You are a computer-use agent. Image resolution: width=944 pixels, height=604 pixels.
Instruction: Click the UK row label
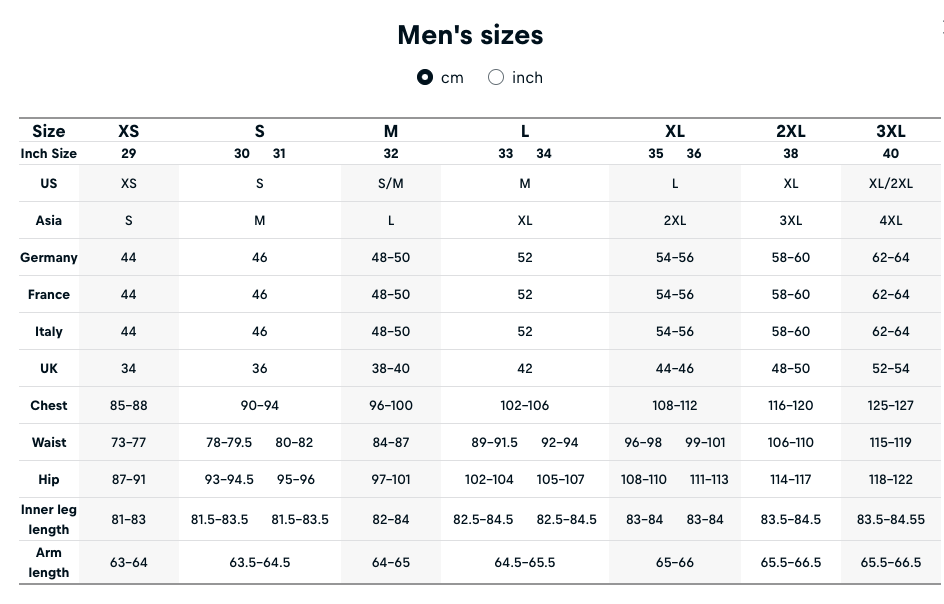point(49,368)
